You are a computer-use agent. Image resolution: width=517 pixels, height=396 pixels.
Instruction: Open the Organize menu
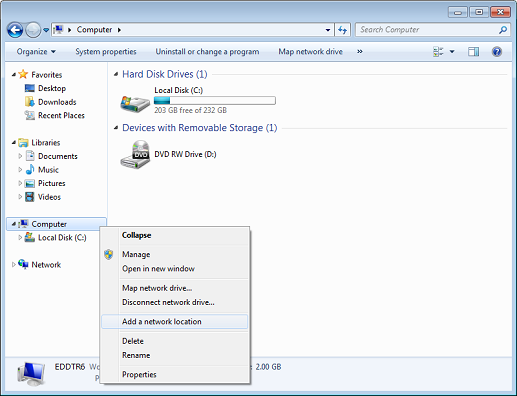[36, 52]
